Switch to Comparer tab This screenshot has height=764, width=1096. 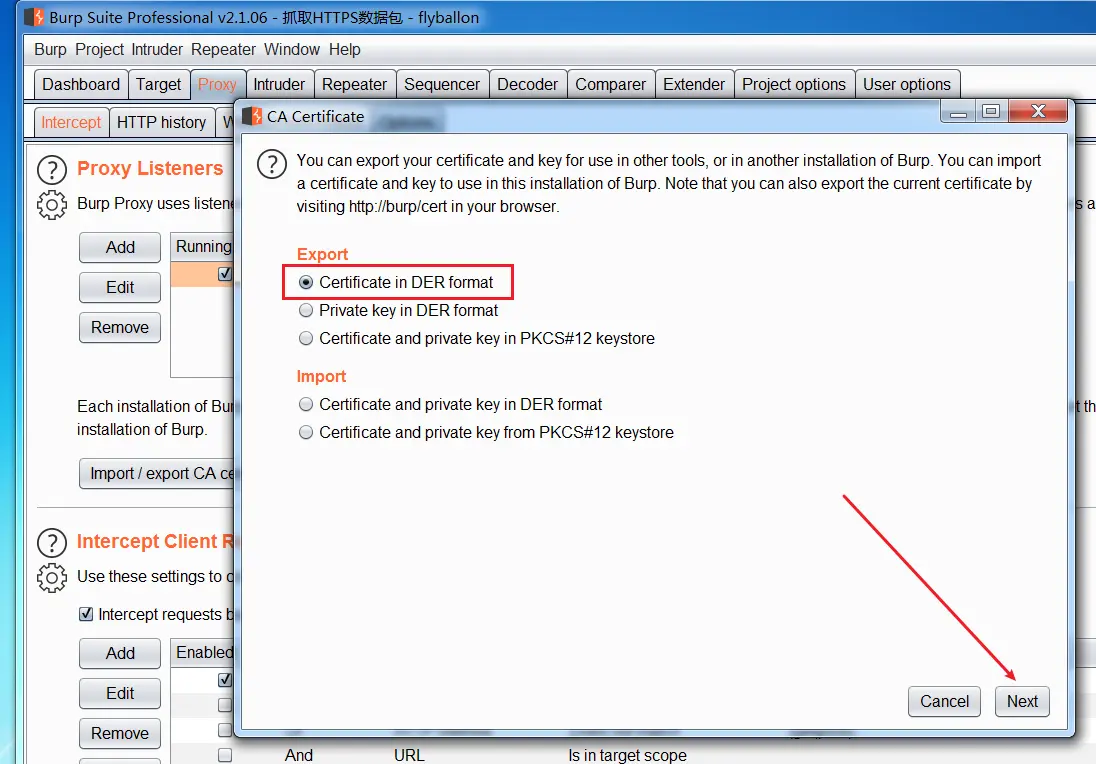point(610,85)
